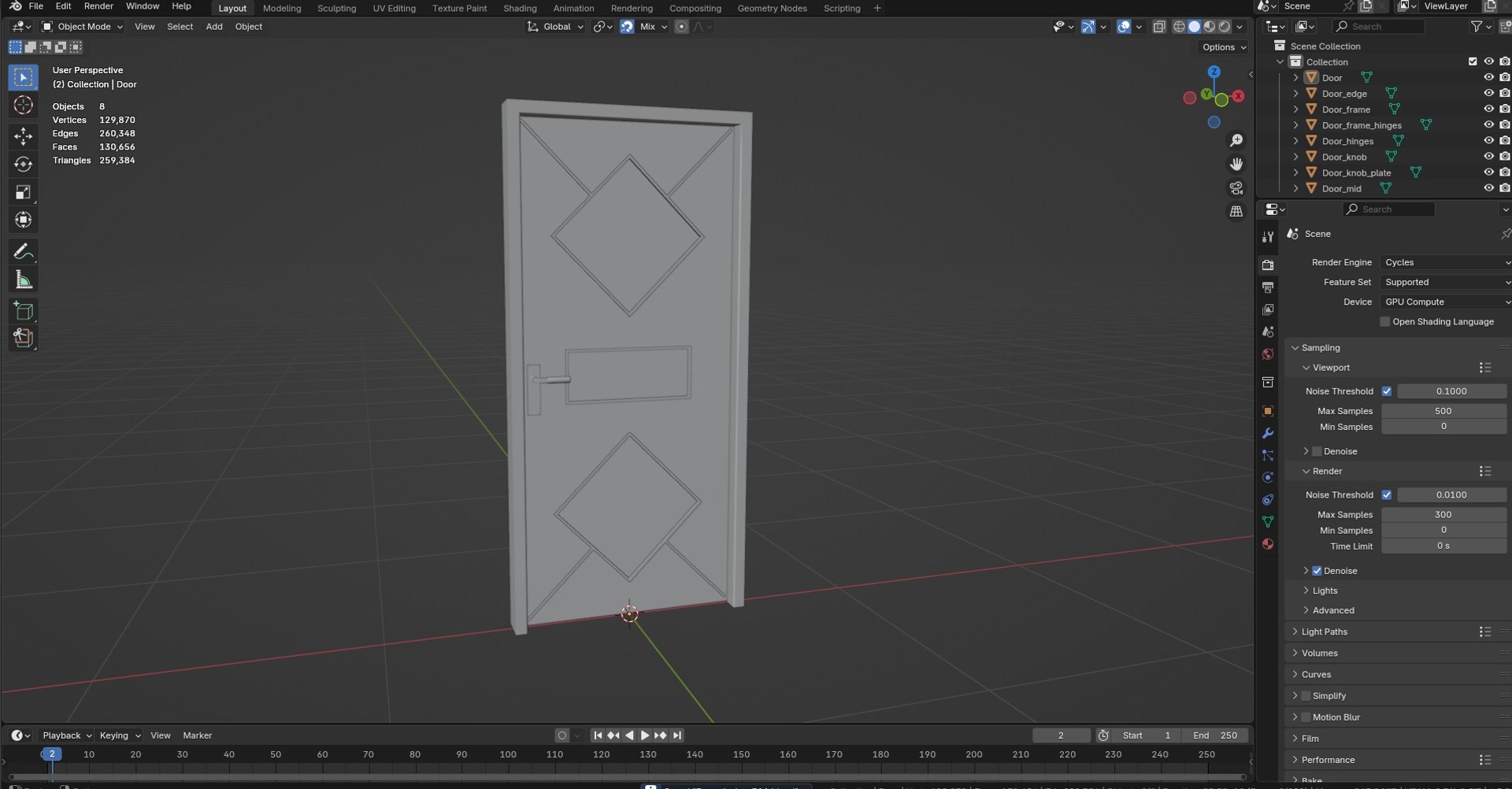Activate the Scale tool

pos(23,192)
